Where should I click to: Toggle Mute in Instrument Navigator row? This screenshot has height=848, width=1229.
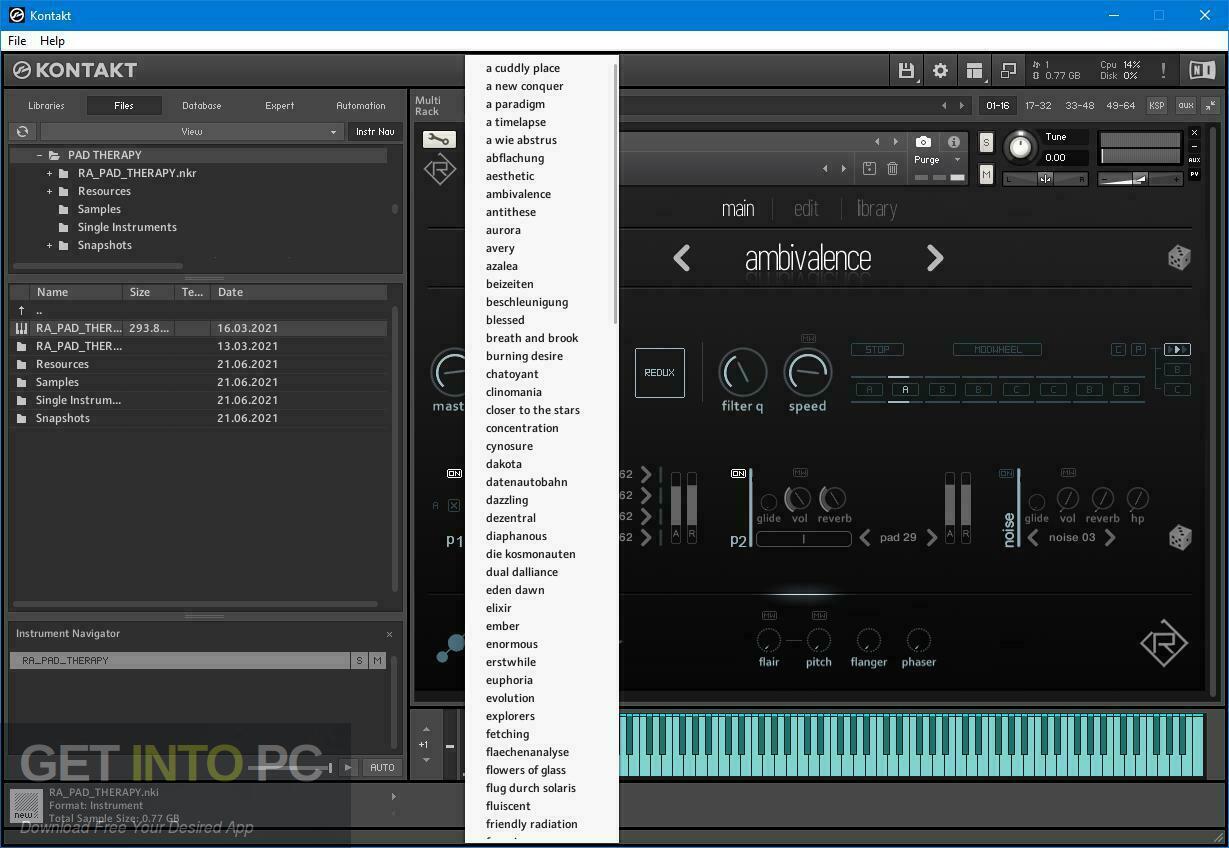[x=377, y=661]
